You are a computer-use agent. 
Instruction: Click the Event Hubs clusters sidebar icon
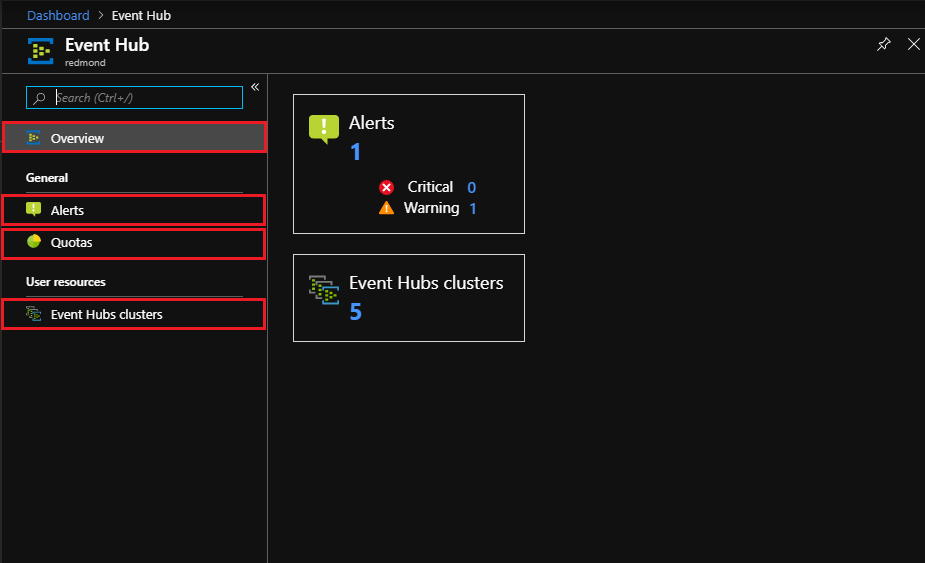coord(34,313)
